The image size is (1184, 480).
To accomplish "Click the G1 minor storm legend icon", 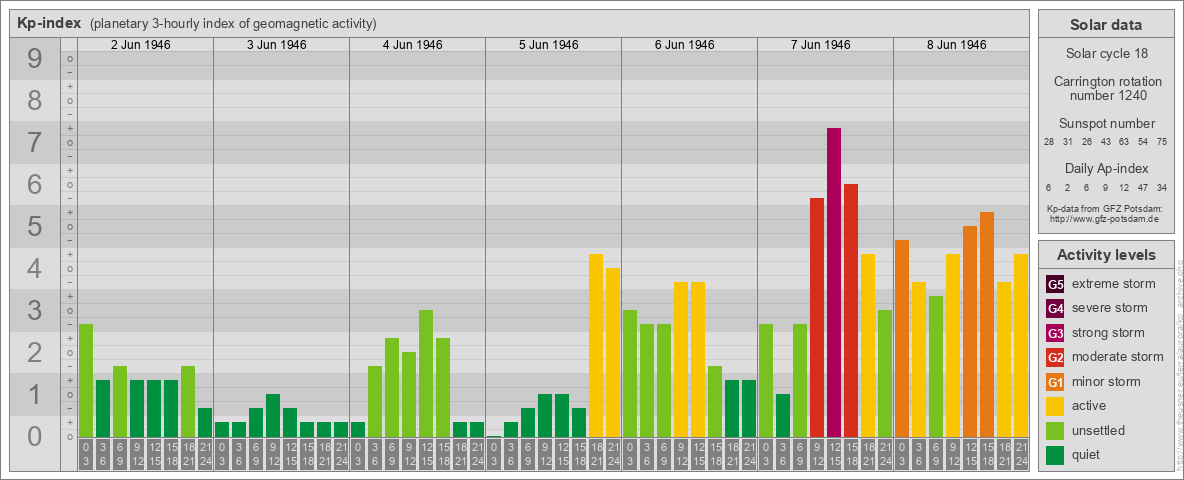I will click(1055, 382).
